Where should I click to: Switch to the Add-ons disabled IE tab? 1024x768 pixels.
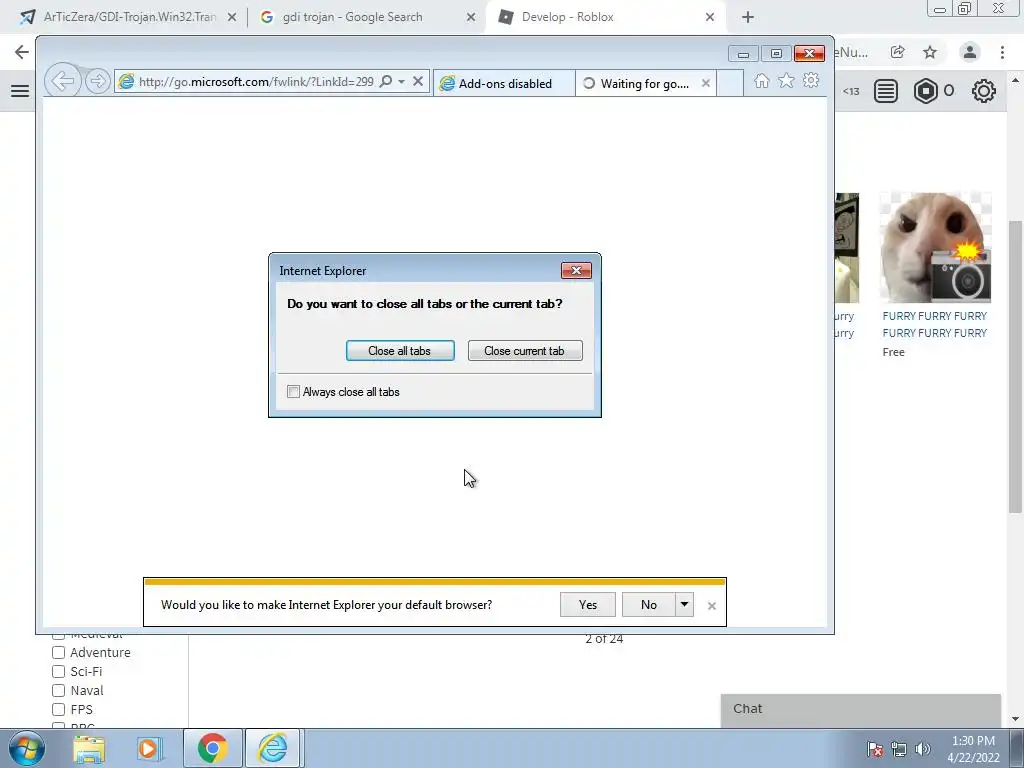pyautogui.click(x=504, y=84)
